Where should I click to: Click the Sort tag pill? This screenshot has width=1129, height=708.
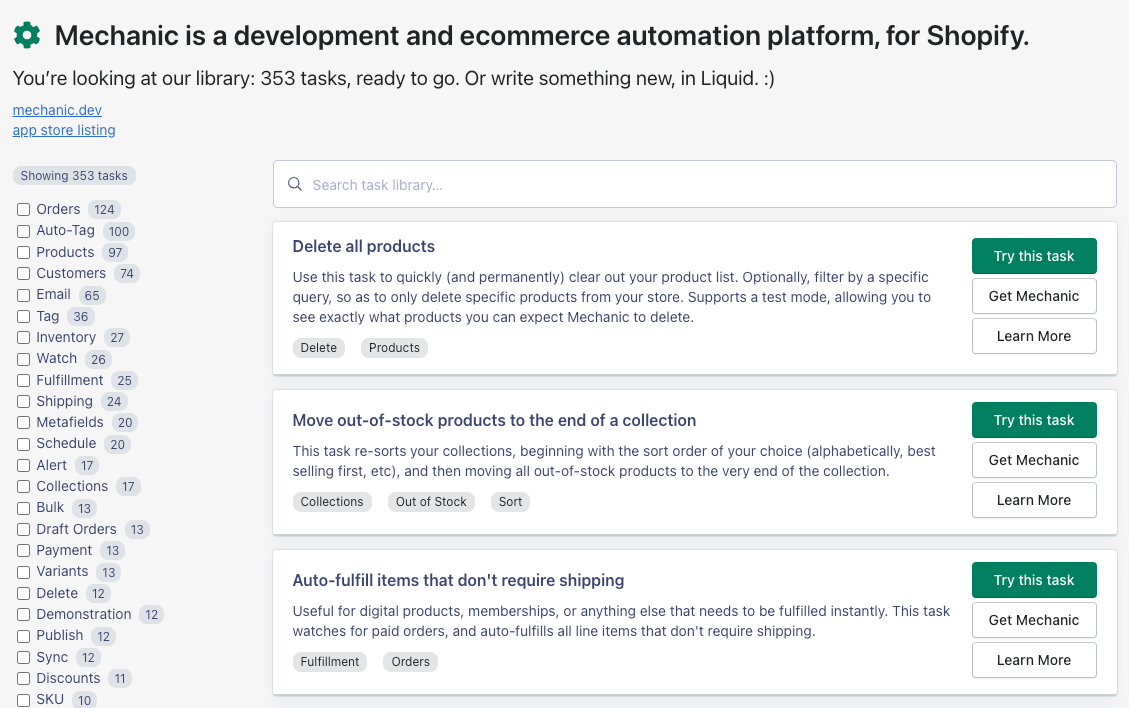(510, 502)
